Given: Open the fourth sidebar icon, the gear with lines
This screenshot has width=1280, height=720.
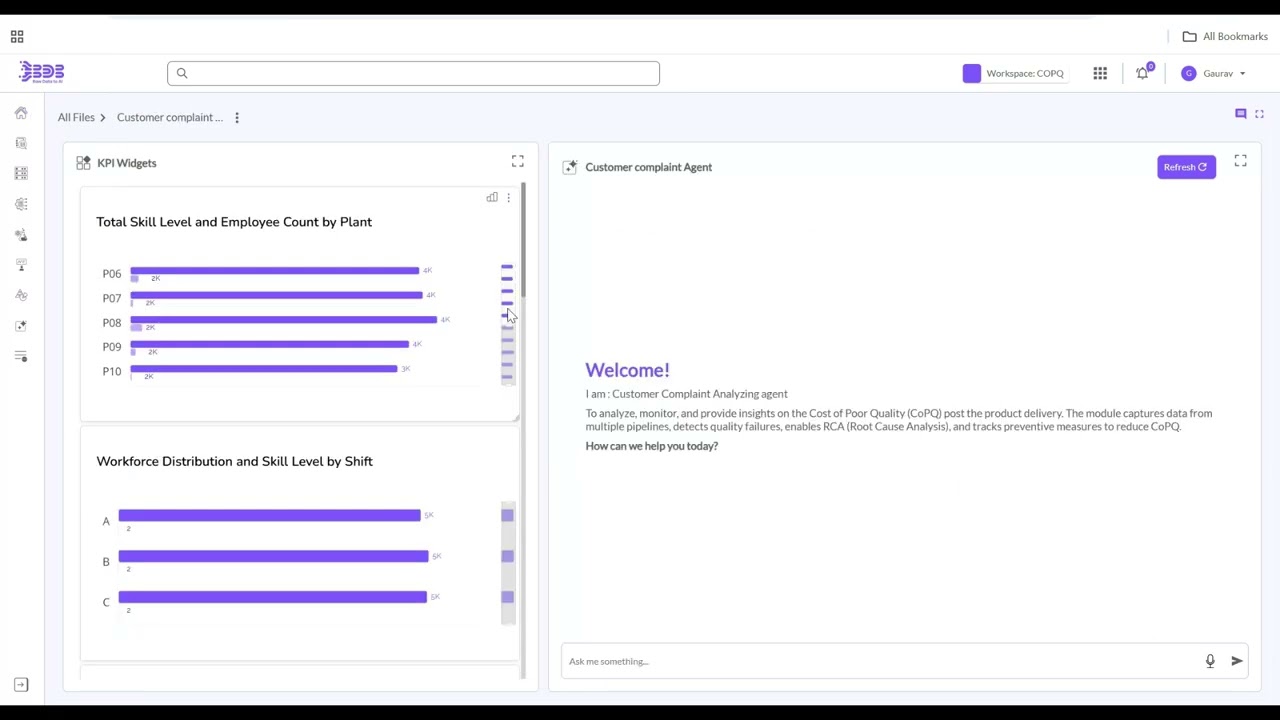Looking at the screenshot, I should 21,204.
